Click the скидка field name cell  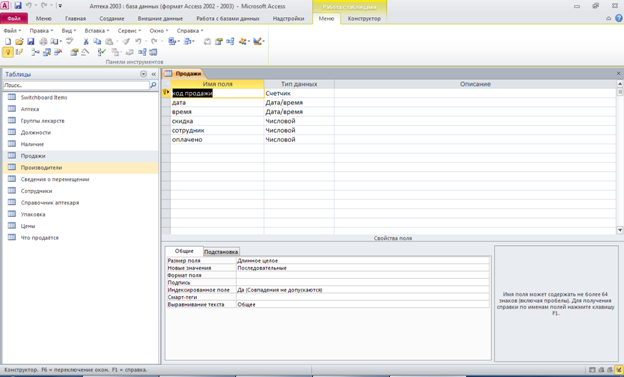point(217,121)
